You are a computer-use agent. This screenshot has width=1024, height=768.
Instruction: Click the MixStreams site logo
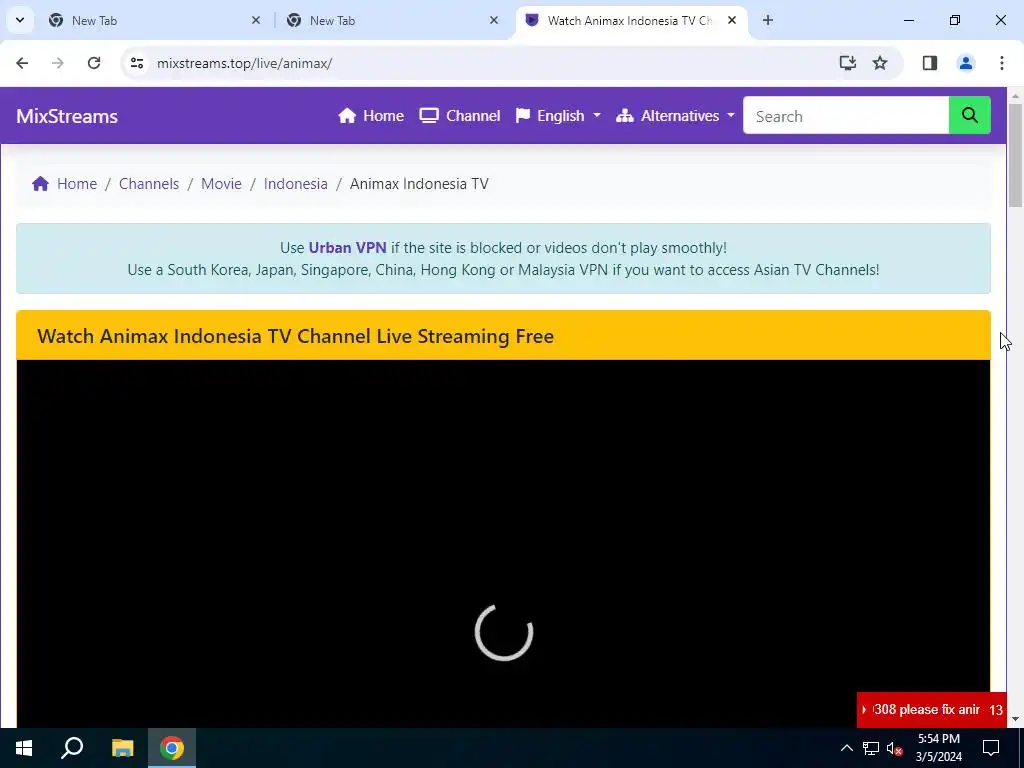67,116
